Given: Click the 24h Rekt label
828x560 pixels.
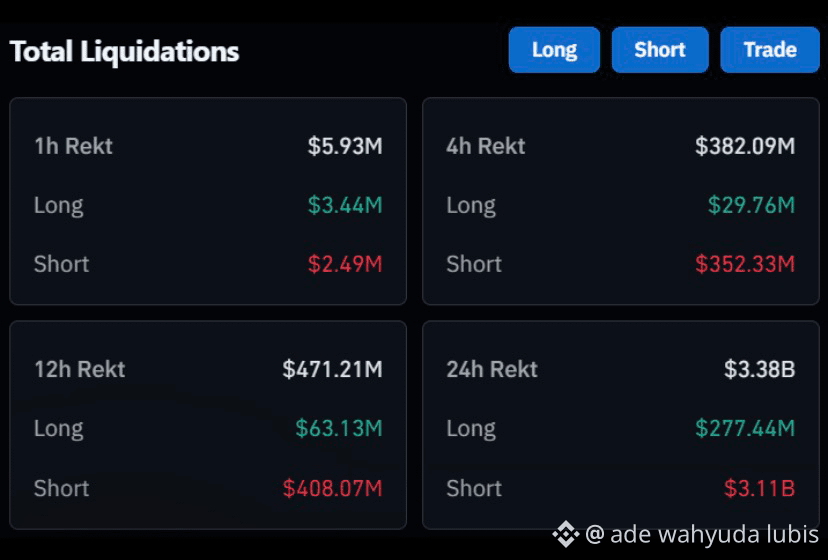Looking at the screenshot, I should click(x=492, y=370).
